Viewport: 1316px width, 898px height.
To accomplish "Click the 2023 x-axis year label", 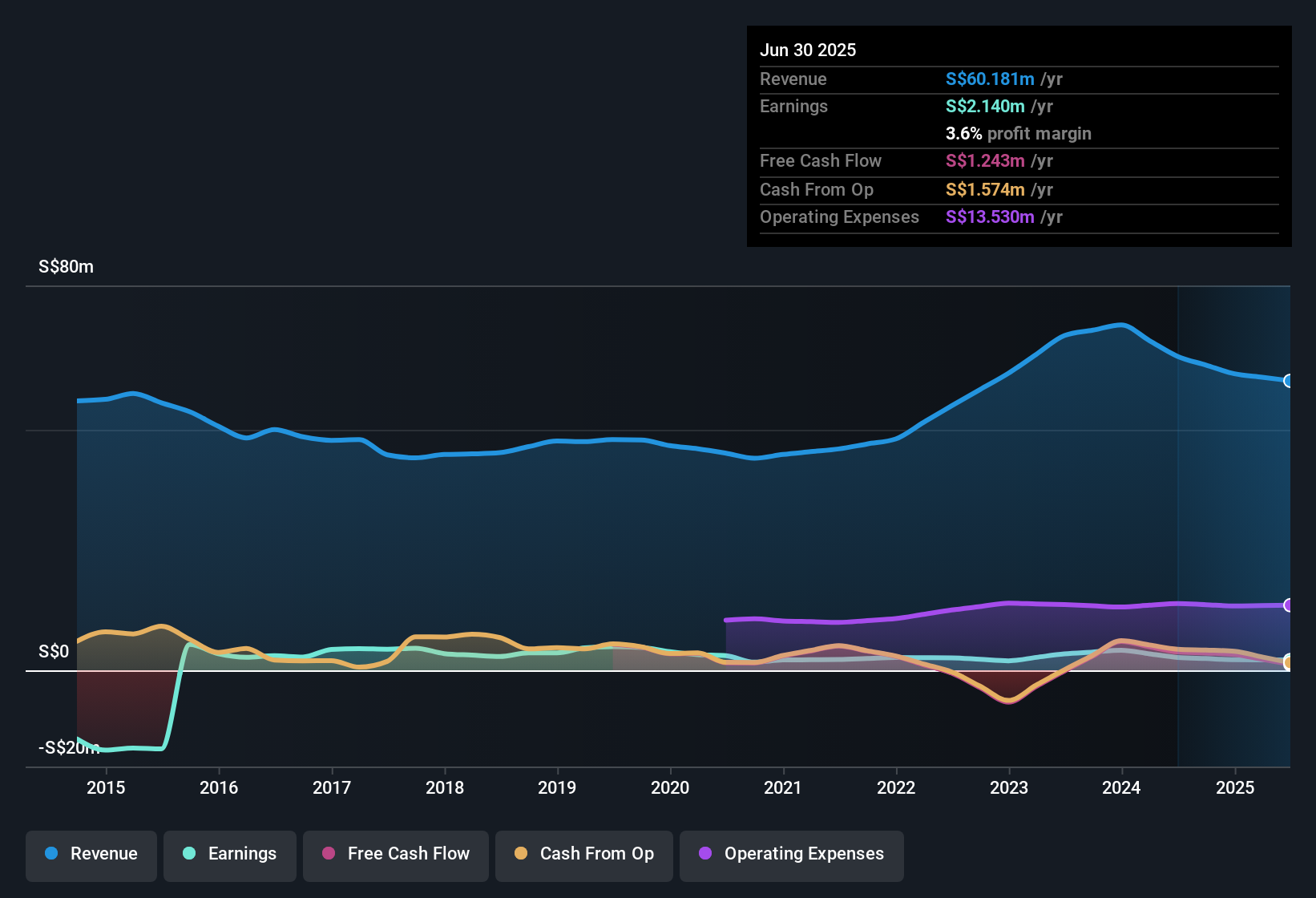I will click(1009, 787).
